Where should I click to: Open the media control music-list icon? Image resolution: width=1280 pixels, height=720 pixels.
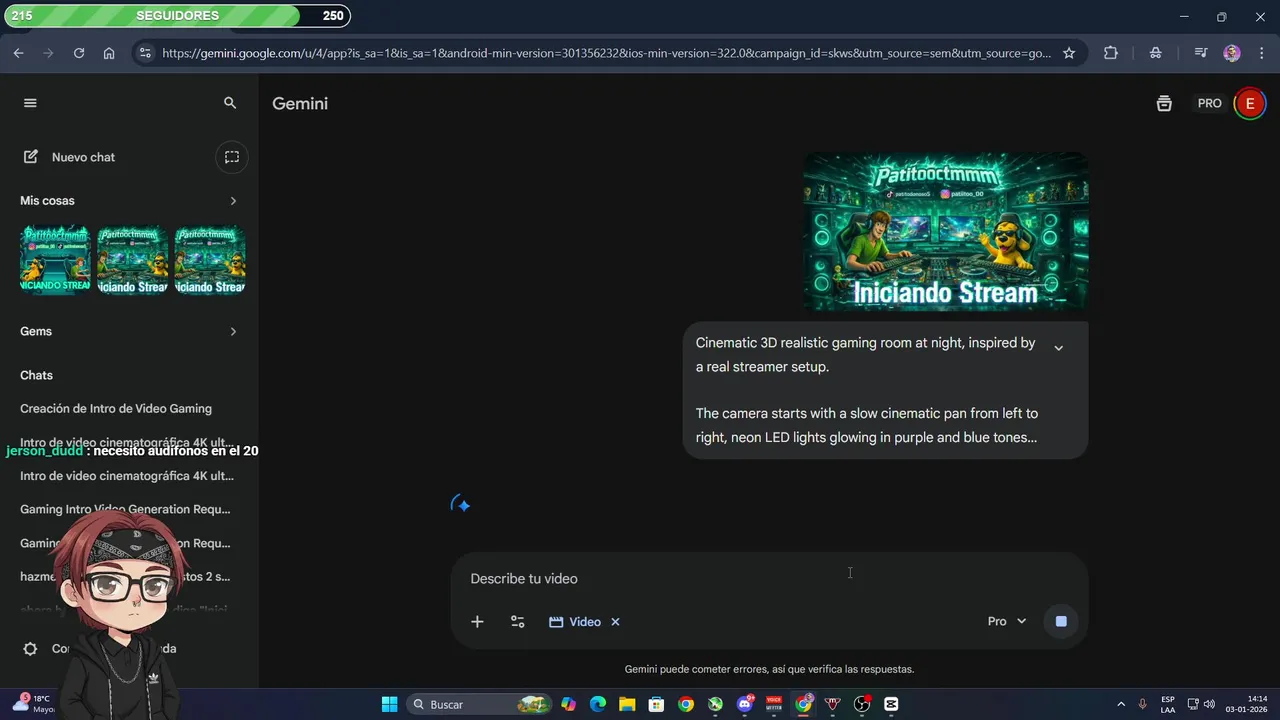1201,53
